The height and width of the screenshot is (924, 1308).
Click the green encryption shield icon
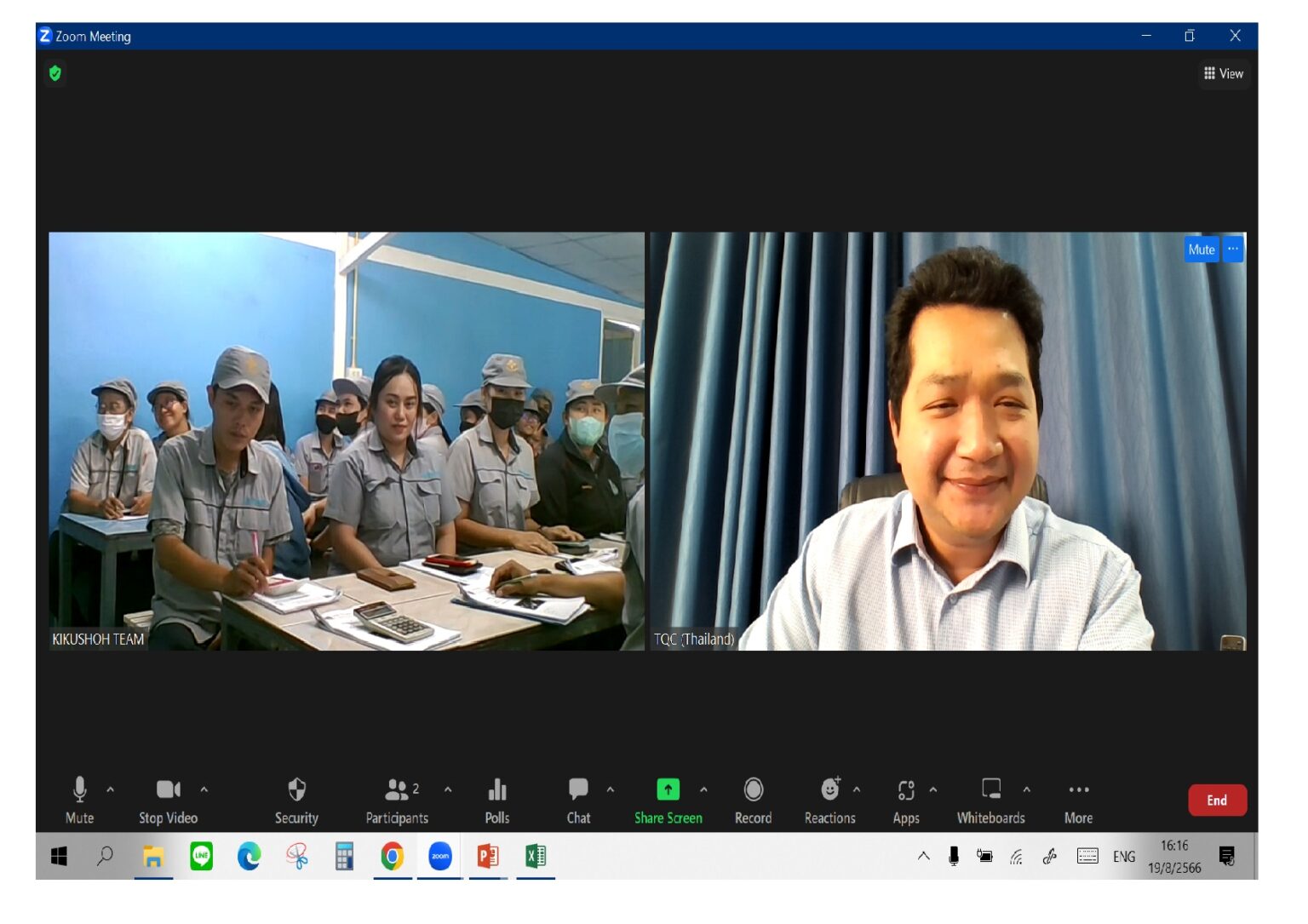(x=55, y=73)
